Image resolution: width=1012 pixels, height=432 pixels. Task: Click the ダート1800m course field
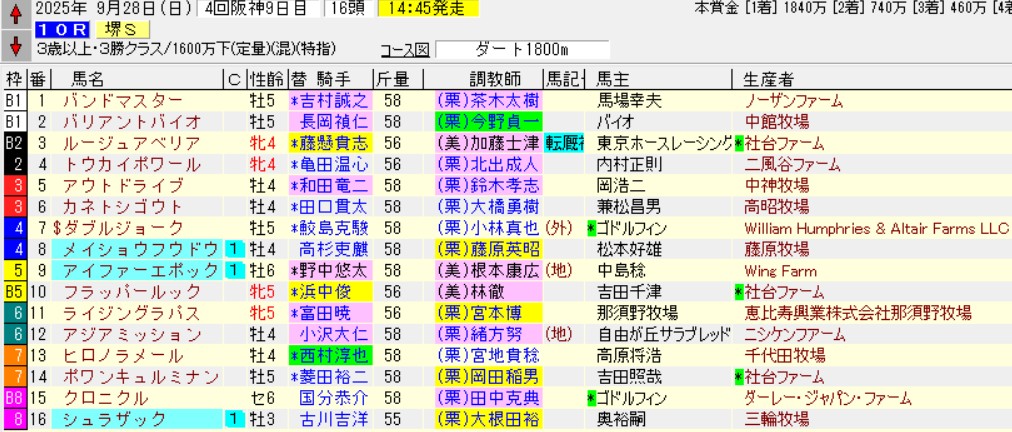(522, 50)
